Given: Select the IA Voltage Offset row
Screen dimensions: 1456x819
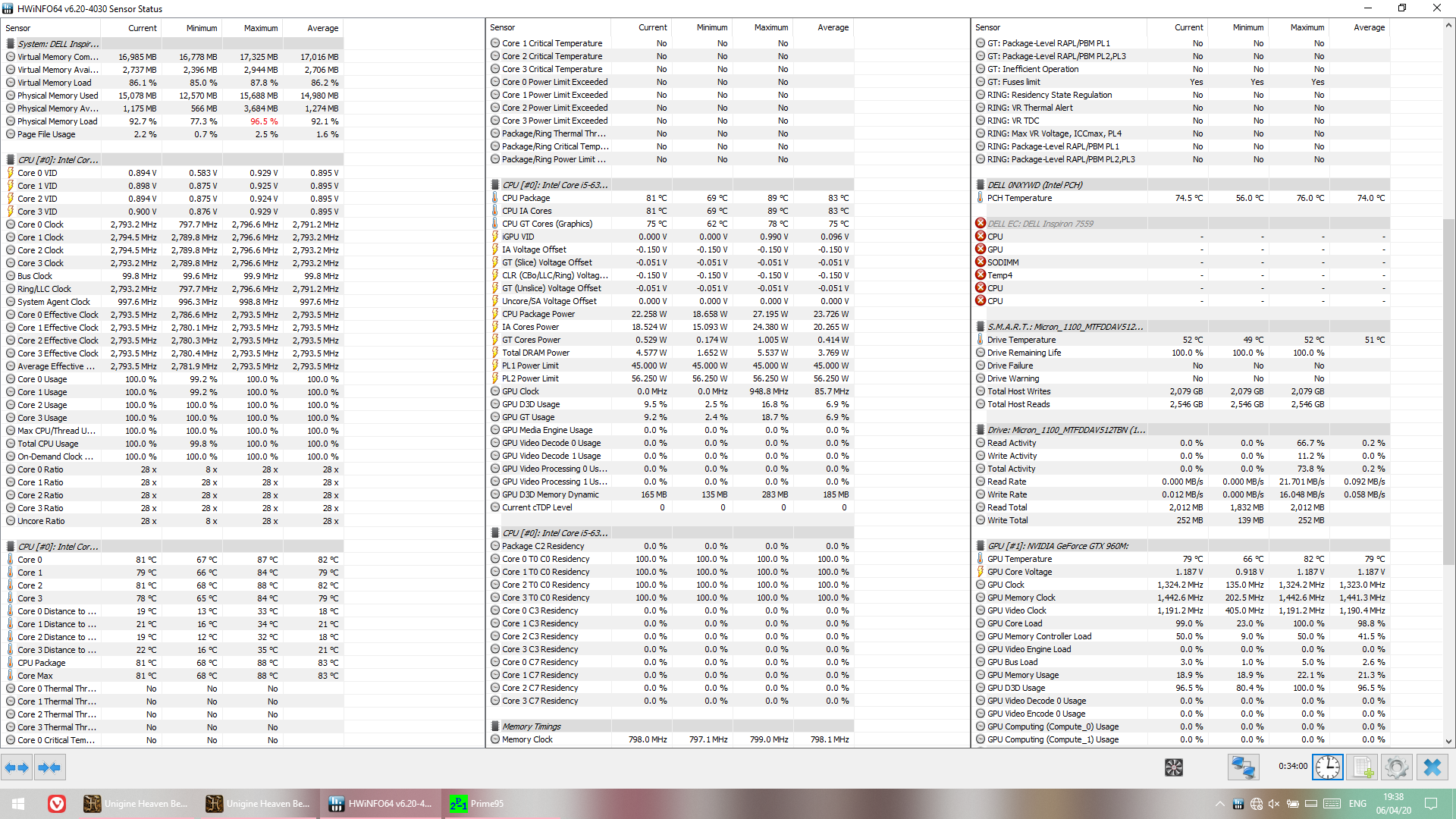Looking at the screenshot, I should click(x=671, y=249).
